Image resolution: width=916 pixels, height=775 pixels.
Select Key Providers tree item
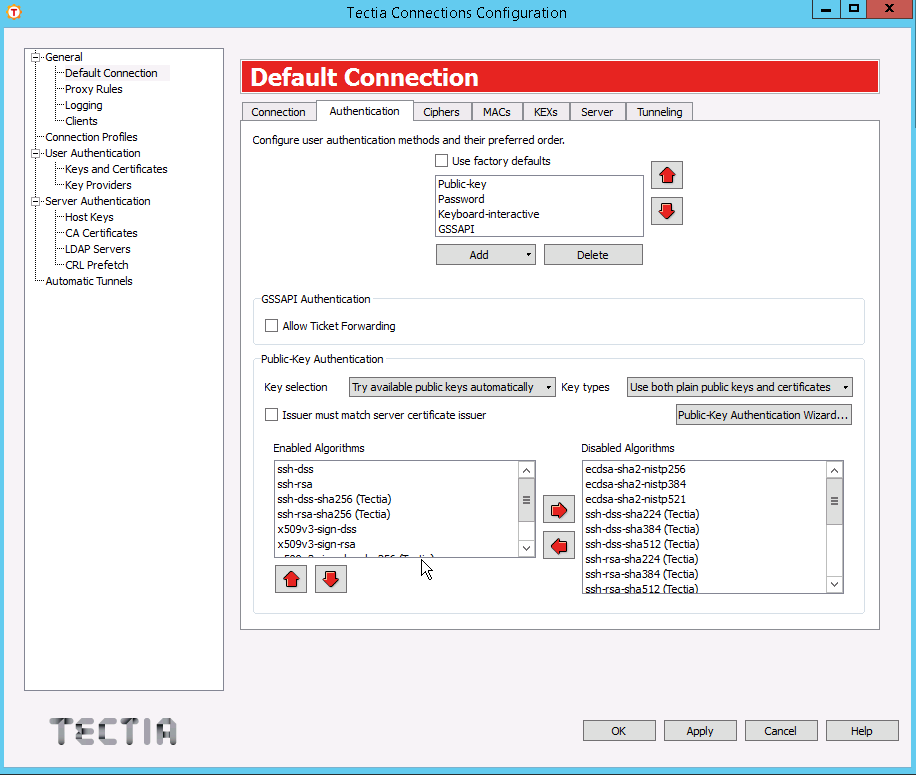(x=98, y=185)
